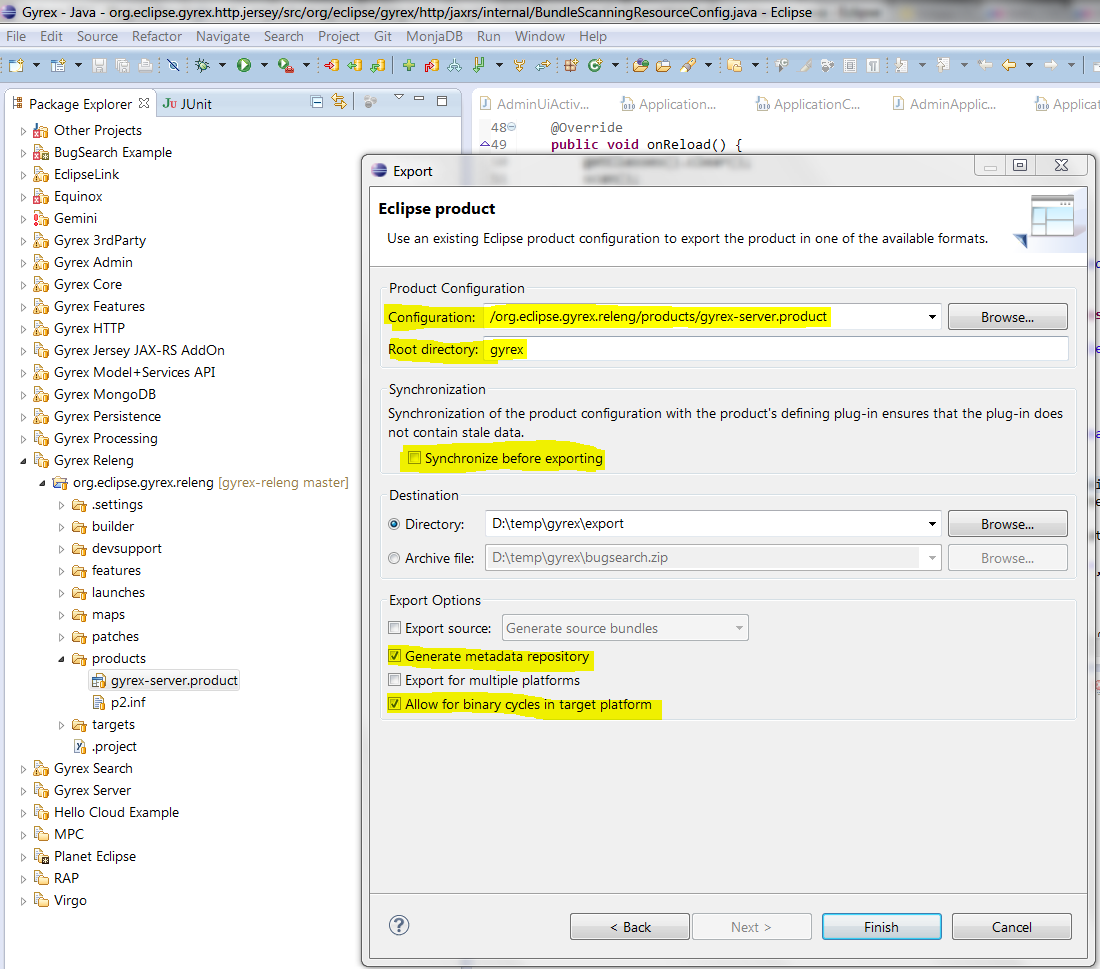This screenshot has height=969, width=1100.
Task: Click the Previous Annotation icon
Action: (x=944, y=65)
